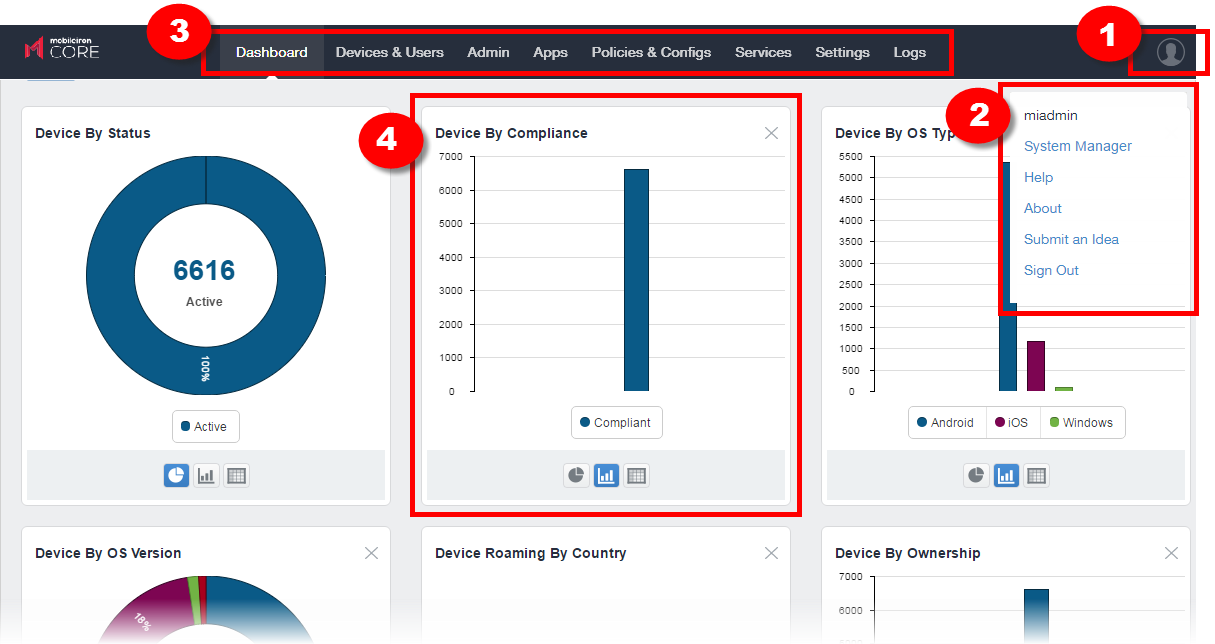1215x644 pixels.
Task: Click Submit an Idea link
Action: (1071, 239)
